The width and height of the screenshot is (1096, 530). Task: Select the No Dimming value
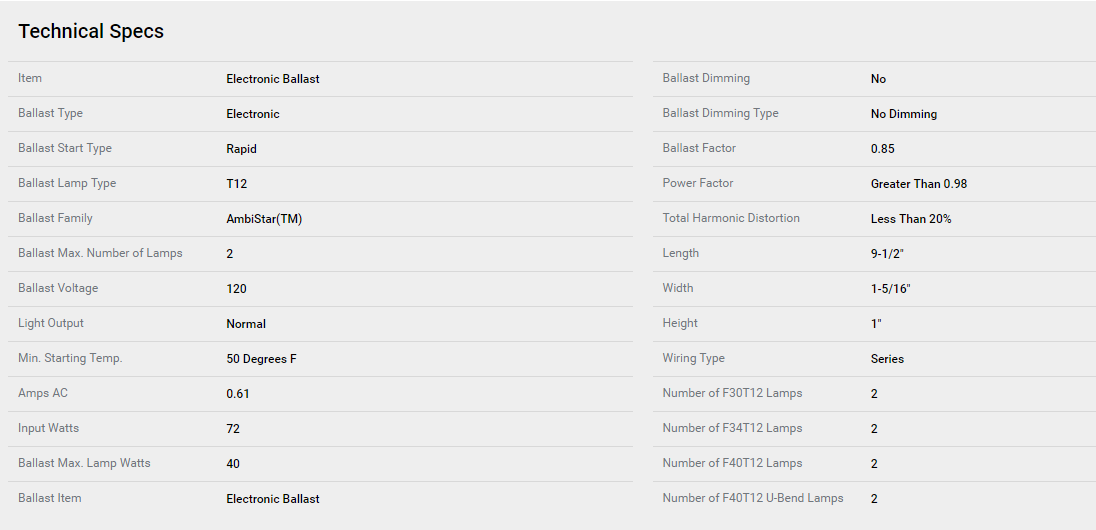coord(904,114)
